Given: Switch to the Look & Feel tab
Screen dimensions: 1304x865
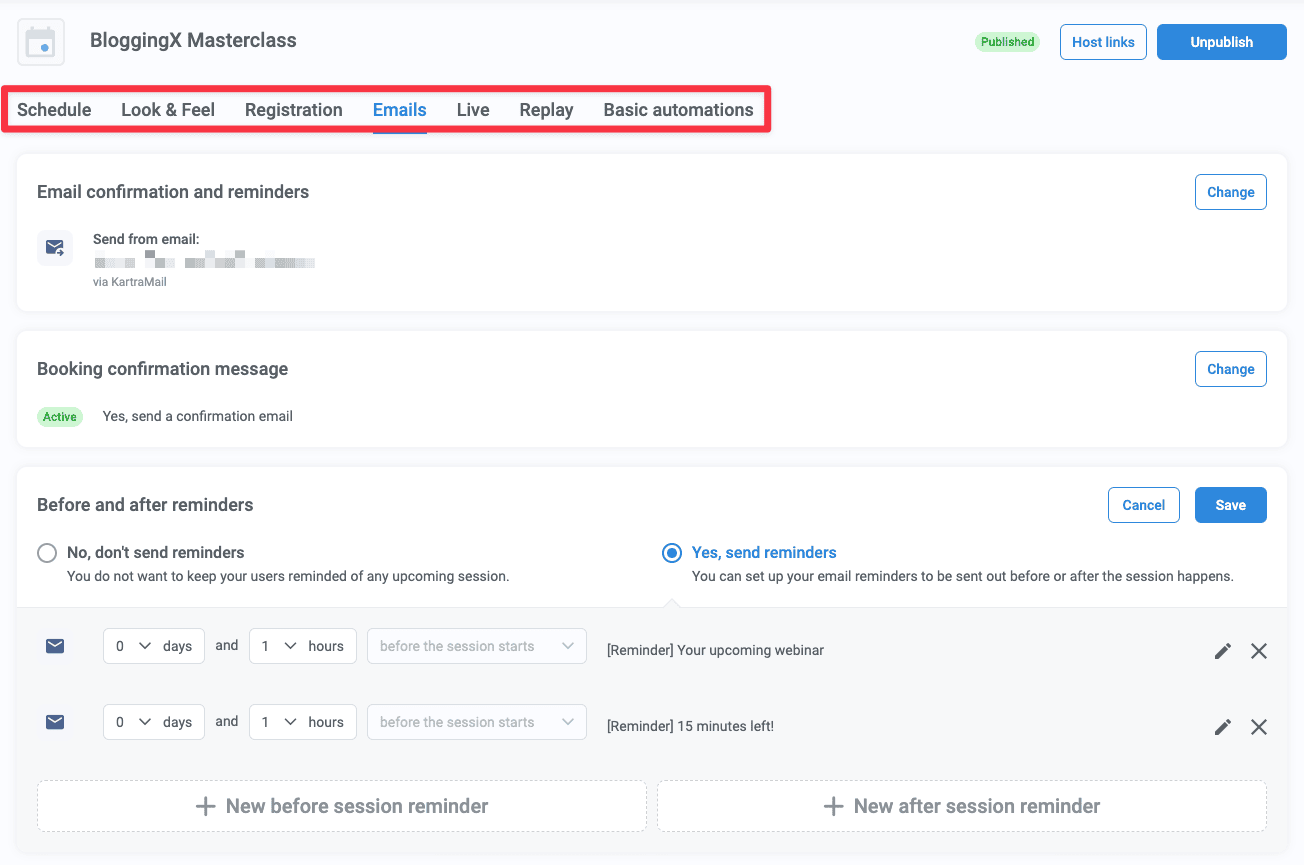Looking at the screenshot, I should pyautogui.click(x=168, y=110).
